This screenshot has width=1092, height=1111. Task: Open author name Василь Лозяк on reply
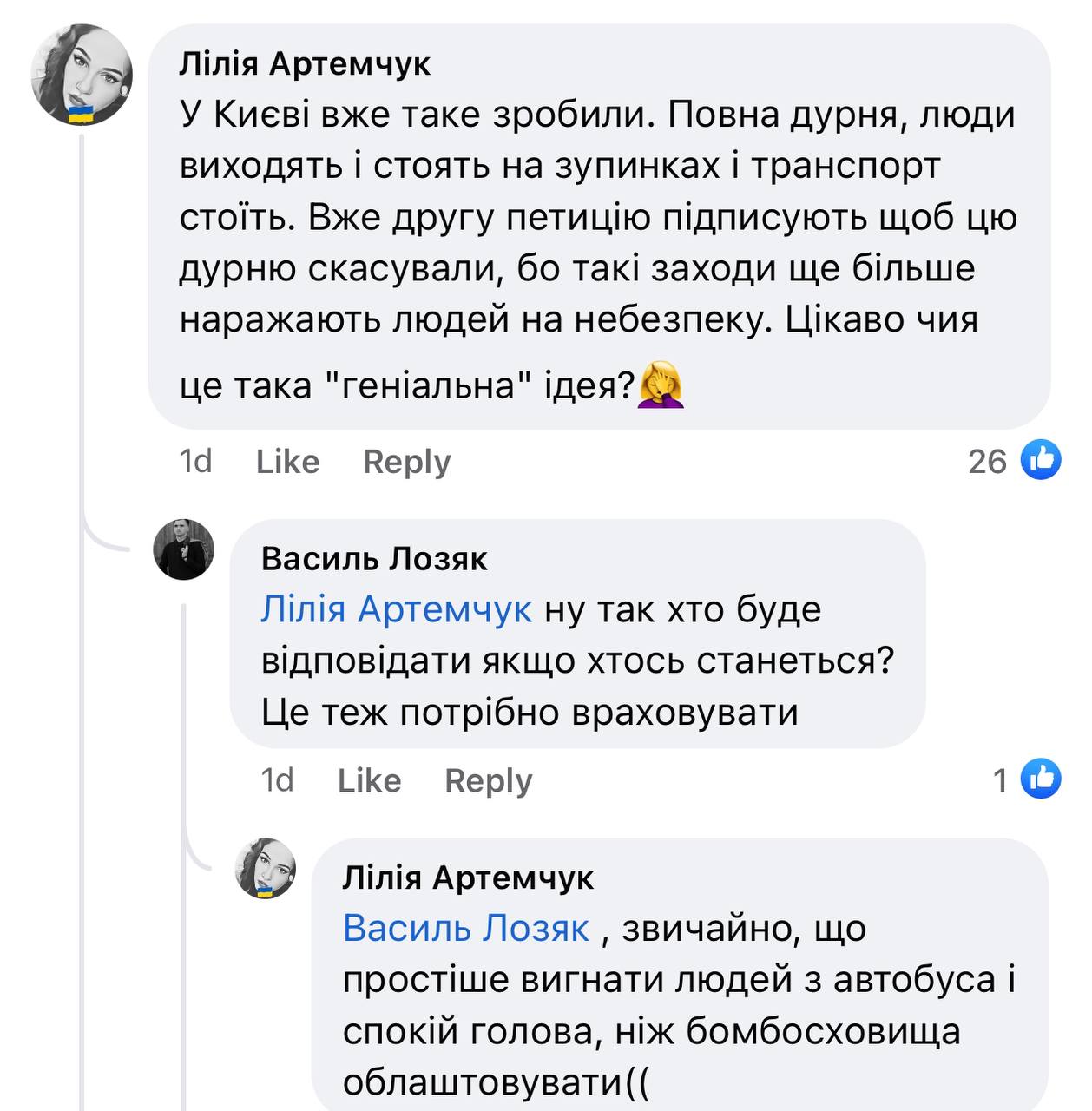point(374,559)
